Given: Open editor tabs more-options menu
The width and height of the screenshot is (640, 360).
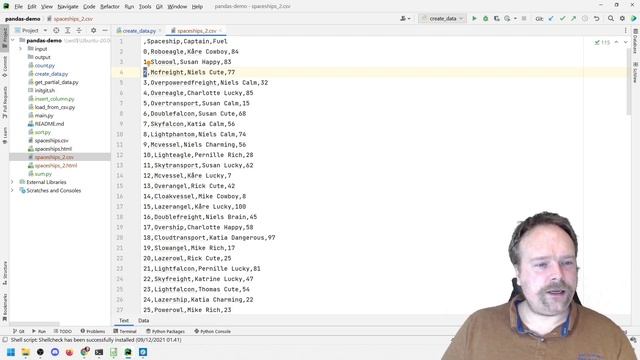Looking at the screenshot, I should coord(625,30).
